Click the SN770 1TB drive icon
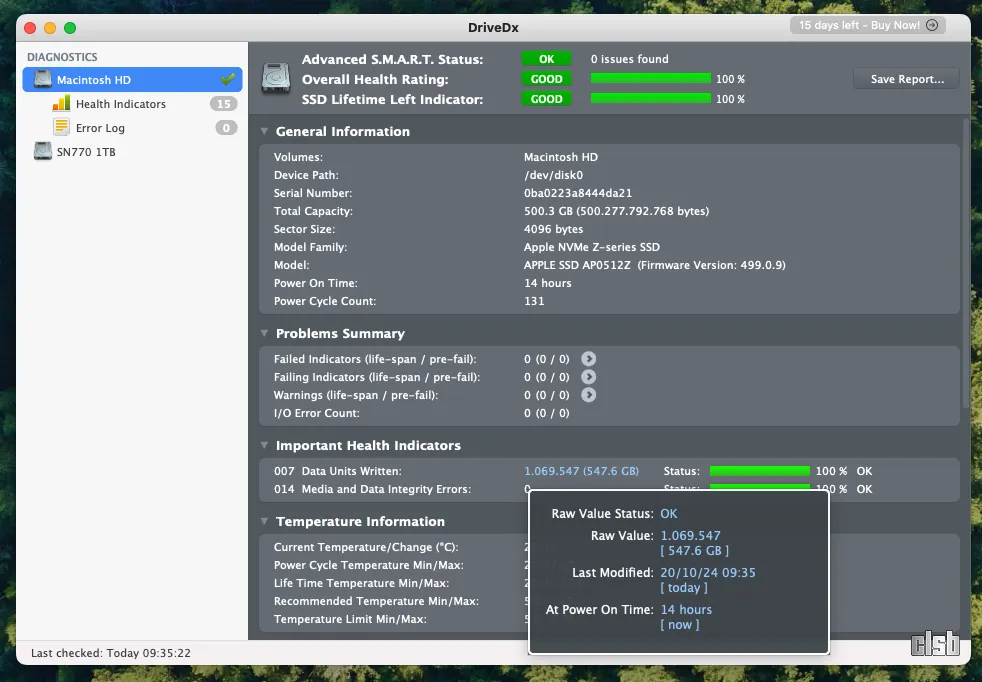This screenshot has width=982, height=682. point(43,152)
